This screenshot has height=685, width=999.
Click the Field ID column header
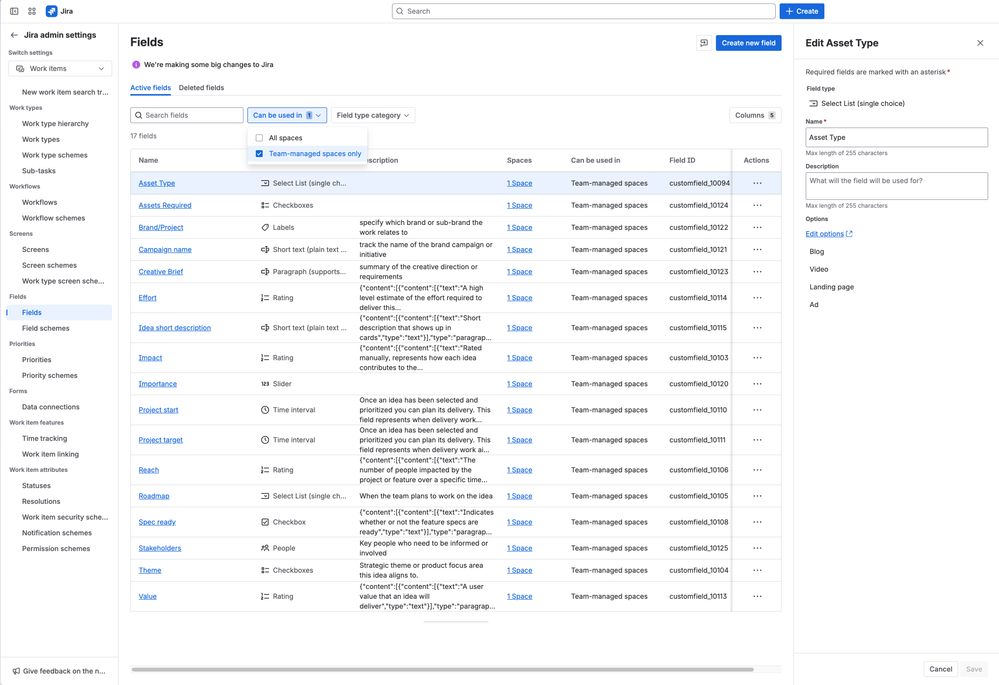(x=682, y=161)
